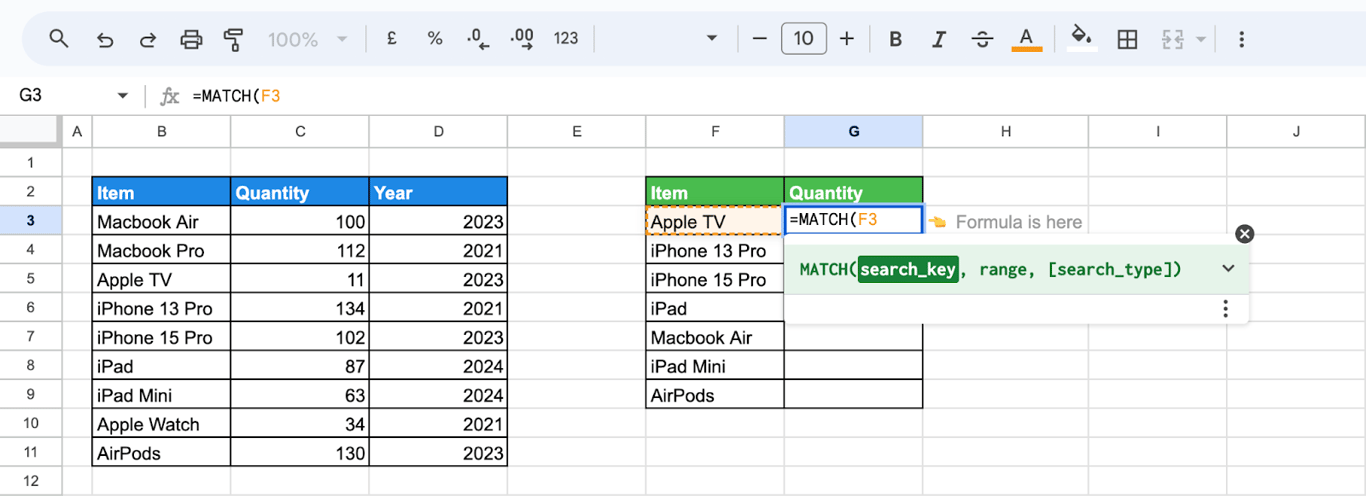Redo the last action
Screen dimensions: 1366x496
click(147, 39)
